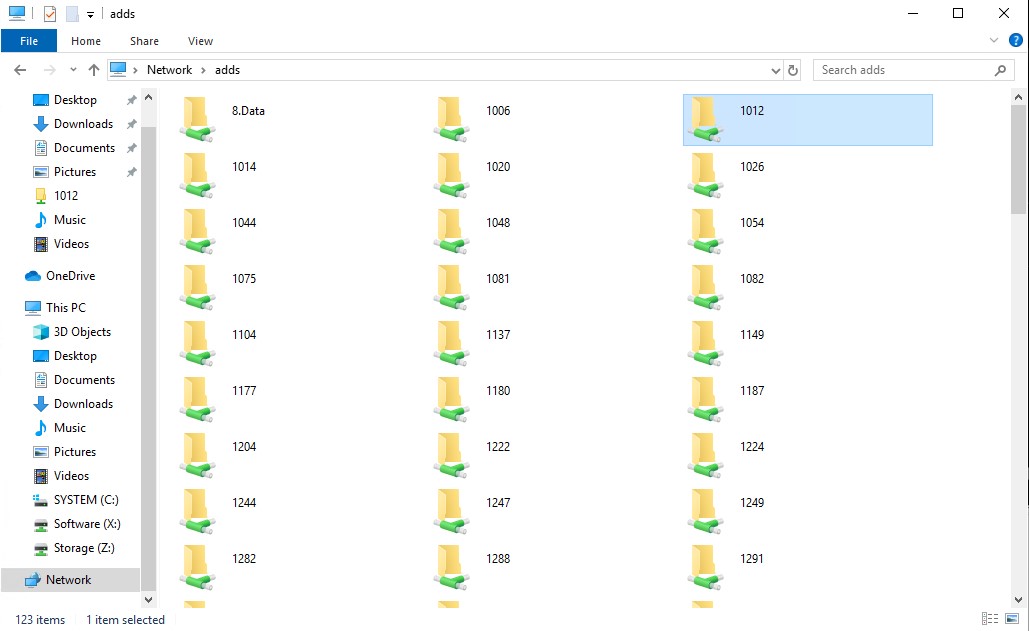The image size is (1029, 631).
Task: Open the Customize Quick Access Toolbar dropdown
Action: 90,15
